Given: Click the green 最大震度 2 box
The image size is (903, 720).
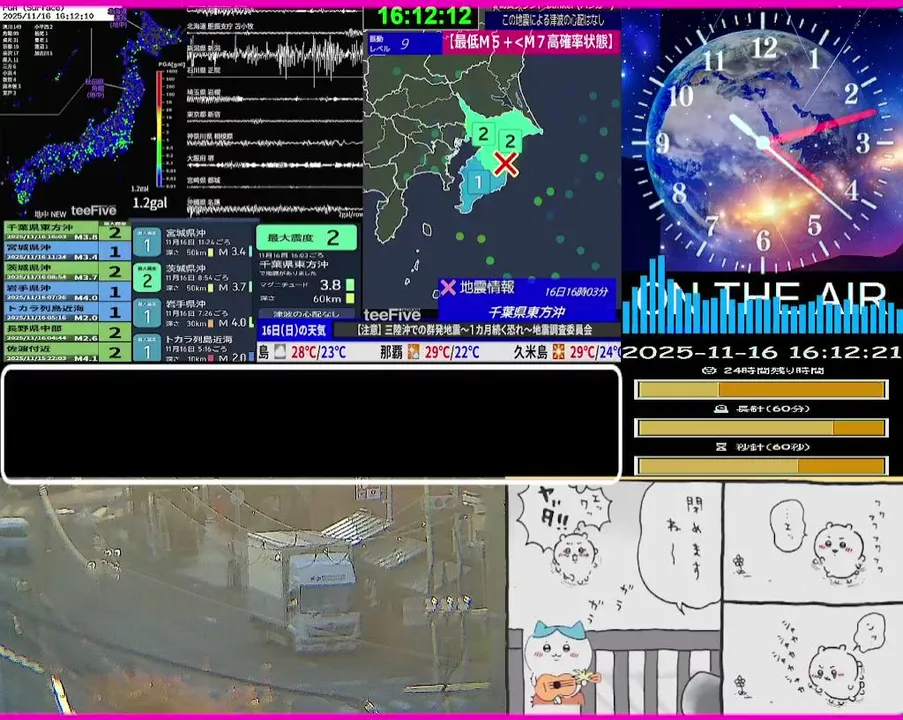Looking at the screenshot, I should click(306, 237).
